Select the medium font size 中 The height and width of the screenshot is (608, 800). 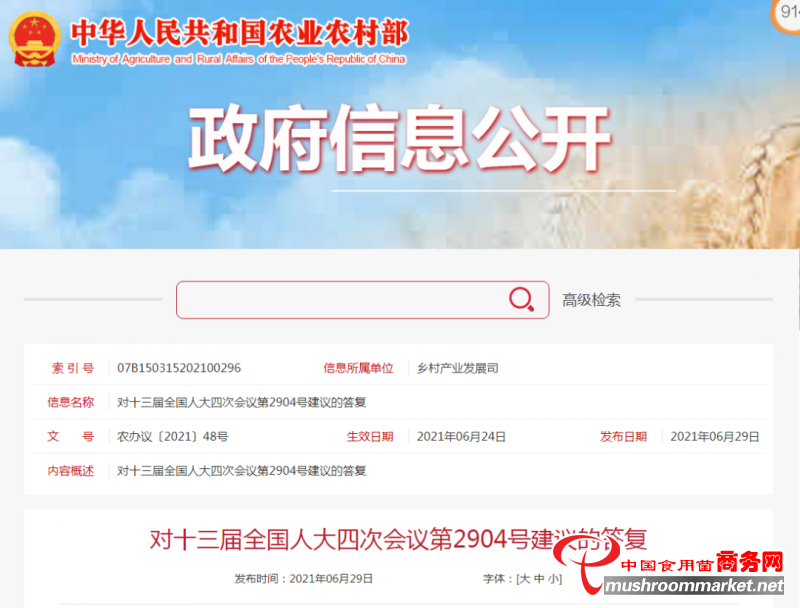click(539, 579)
